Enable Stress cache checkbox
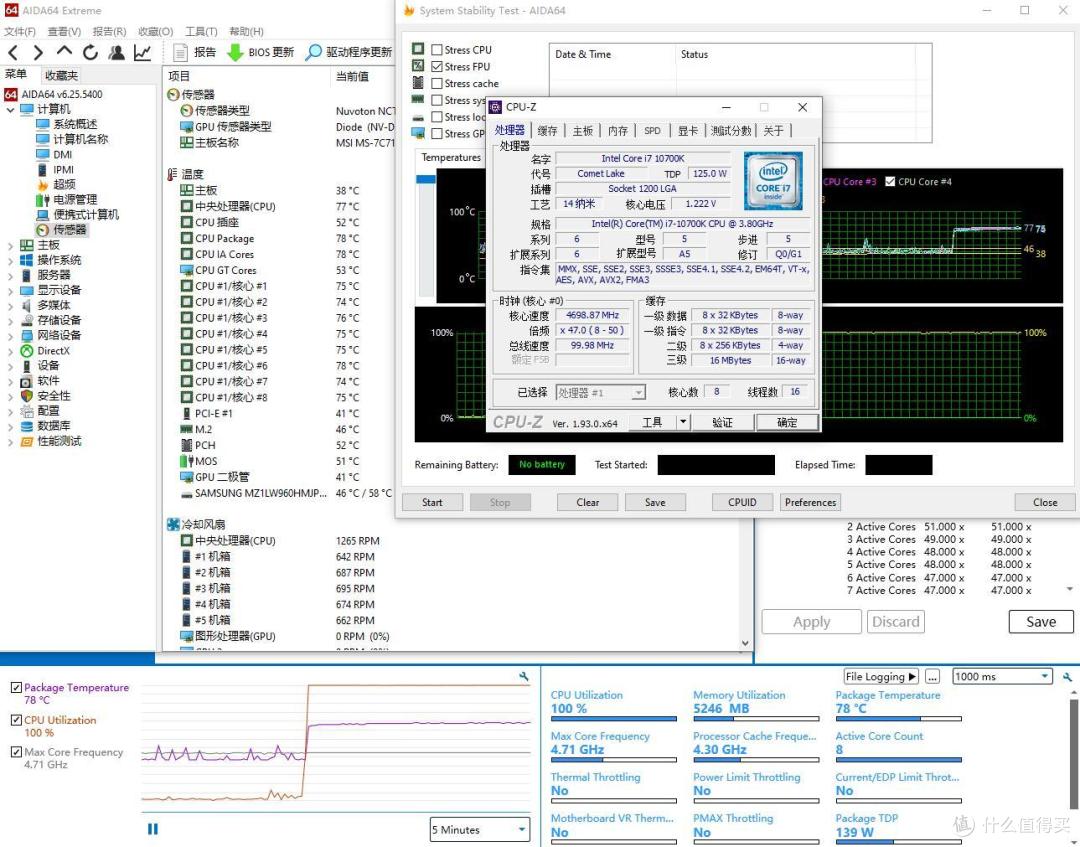This screenshot has height=847, width=1080. coord(437,83)
